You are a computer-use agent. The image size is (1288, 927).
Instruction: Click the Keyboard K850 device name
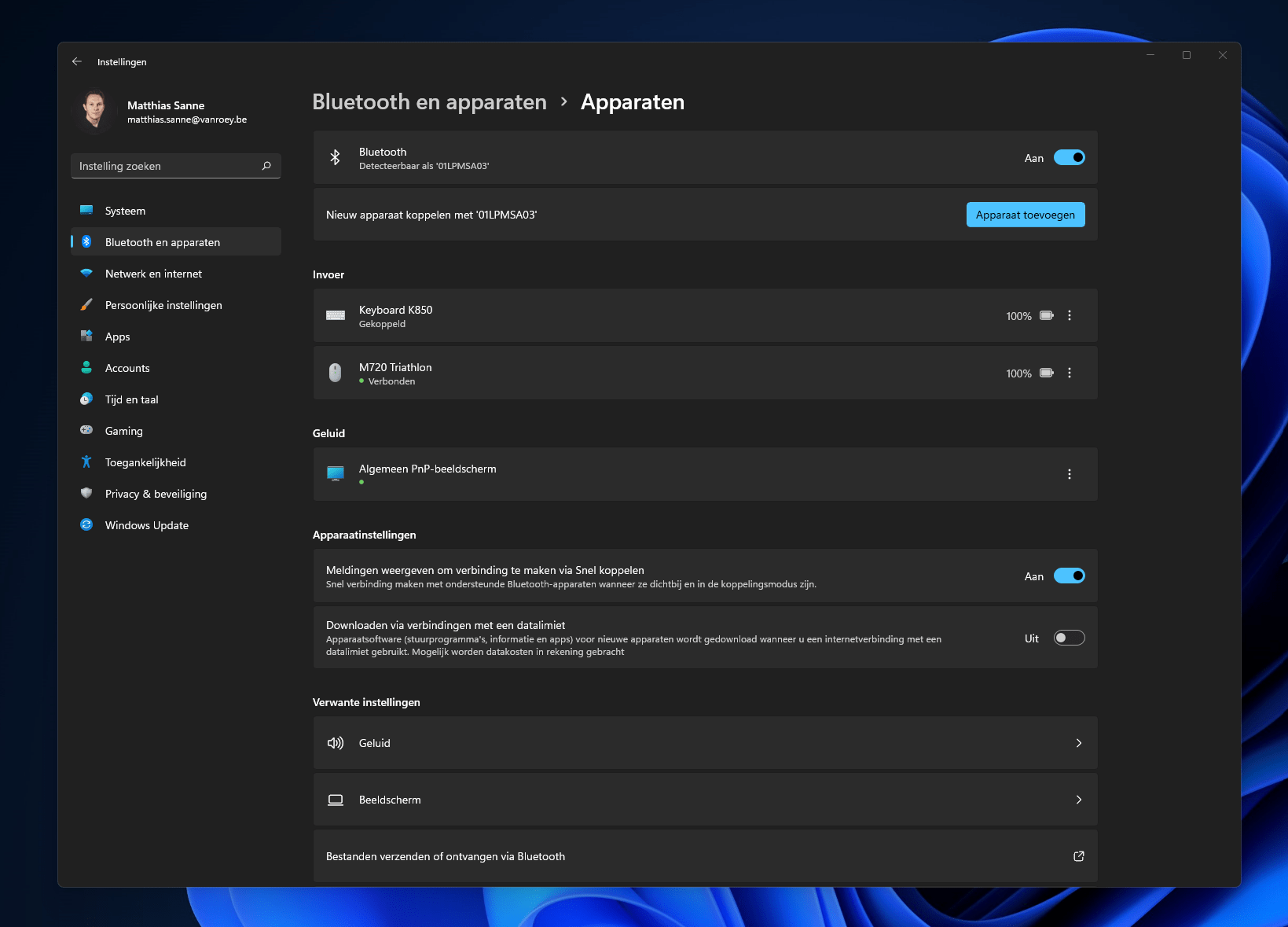point(396,310)
